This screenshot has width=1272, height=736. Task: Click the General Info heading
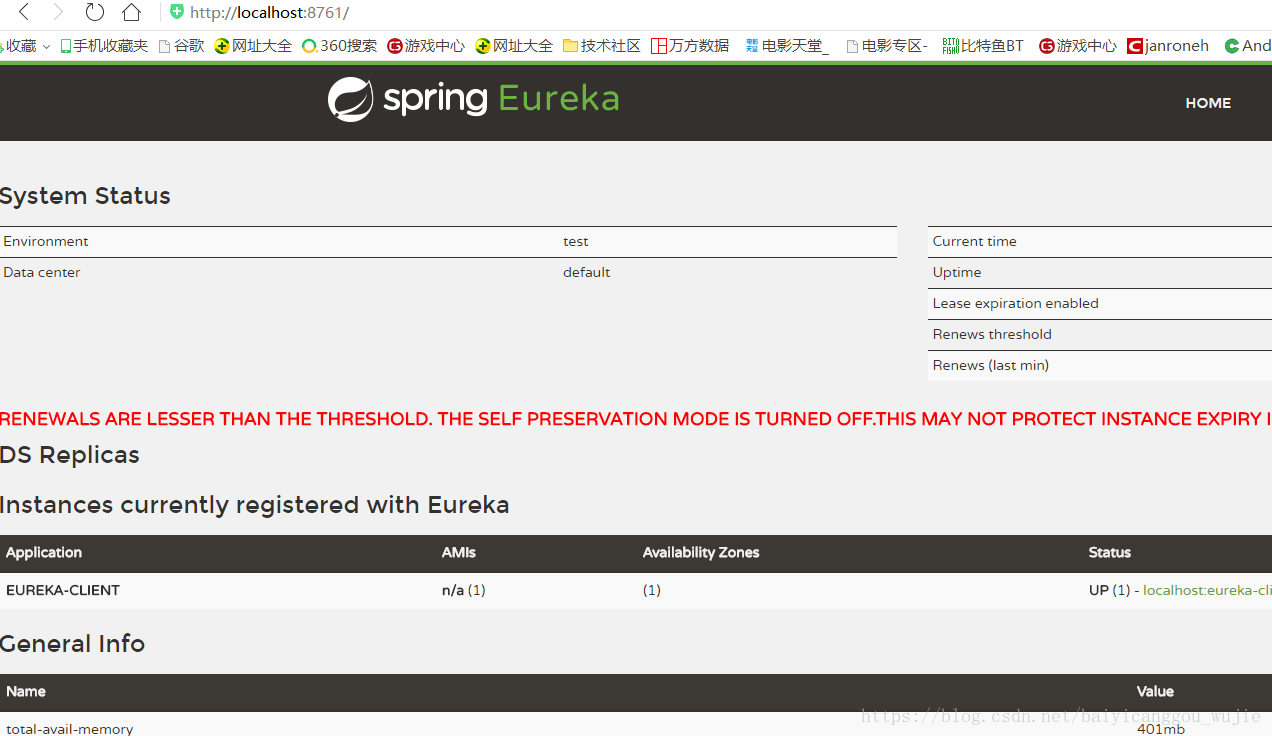coord(73,644)
